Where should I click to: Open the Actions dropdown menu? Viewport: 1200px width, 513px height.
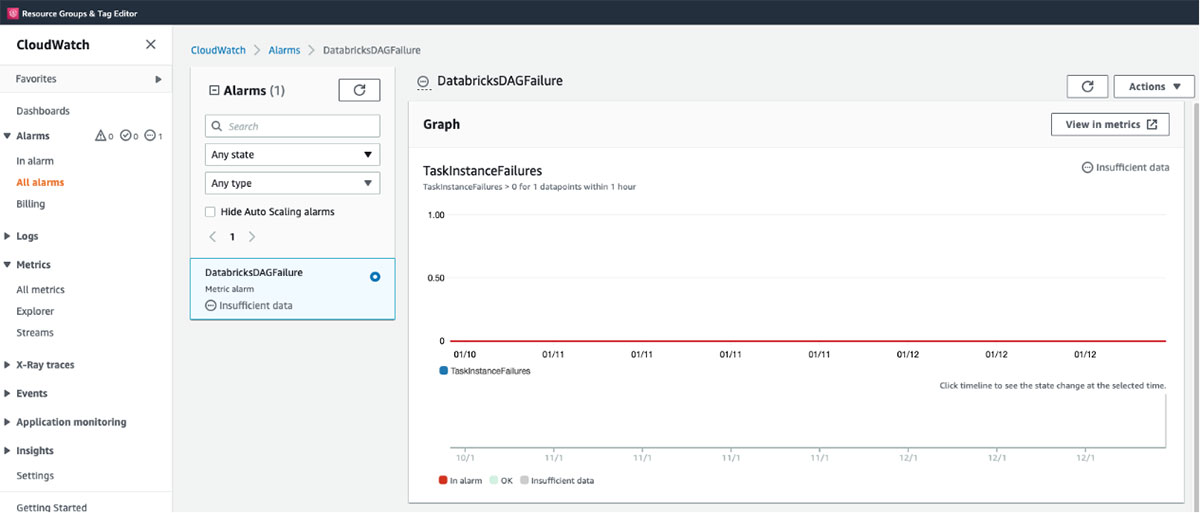click(1154, 87)
